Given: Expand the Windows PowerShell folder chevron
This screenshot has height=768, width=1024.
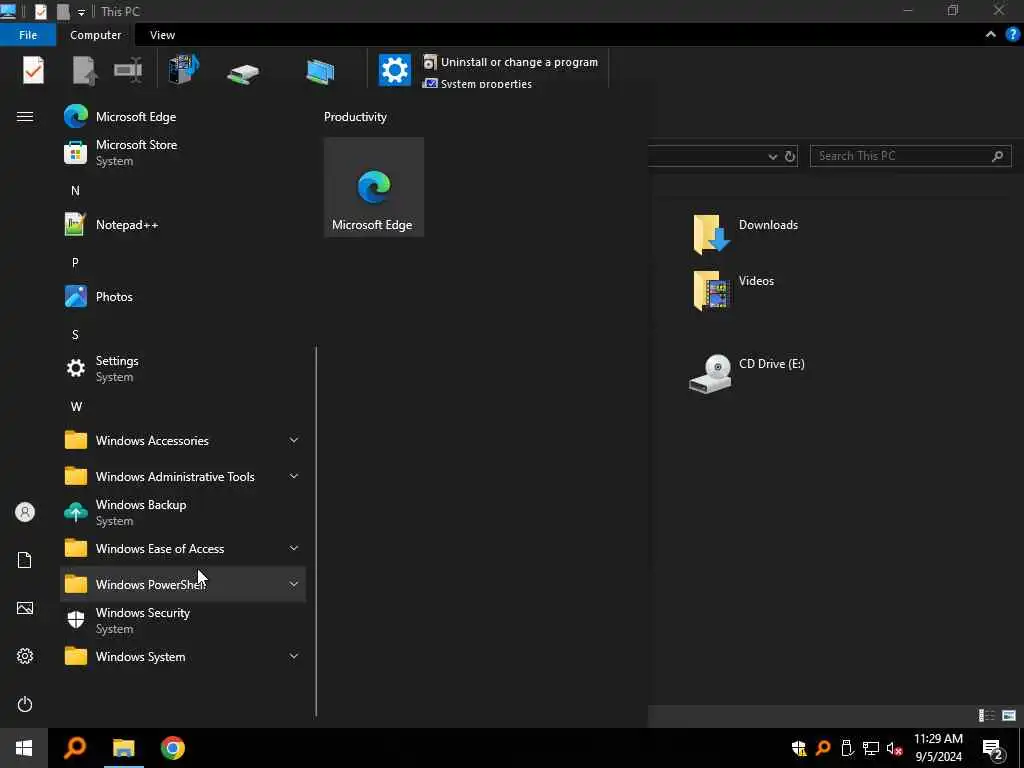Looking at the screenshot, I should coord(294,584).
